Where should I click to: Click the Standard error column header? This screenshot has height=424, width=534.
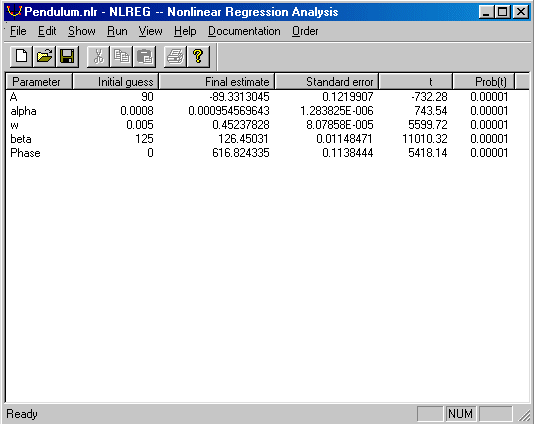pos(327,82)
